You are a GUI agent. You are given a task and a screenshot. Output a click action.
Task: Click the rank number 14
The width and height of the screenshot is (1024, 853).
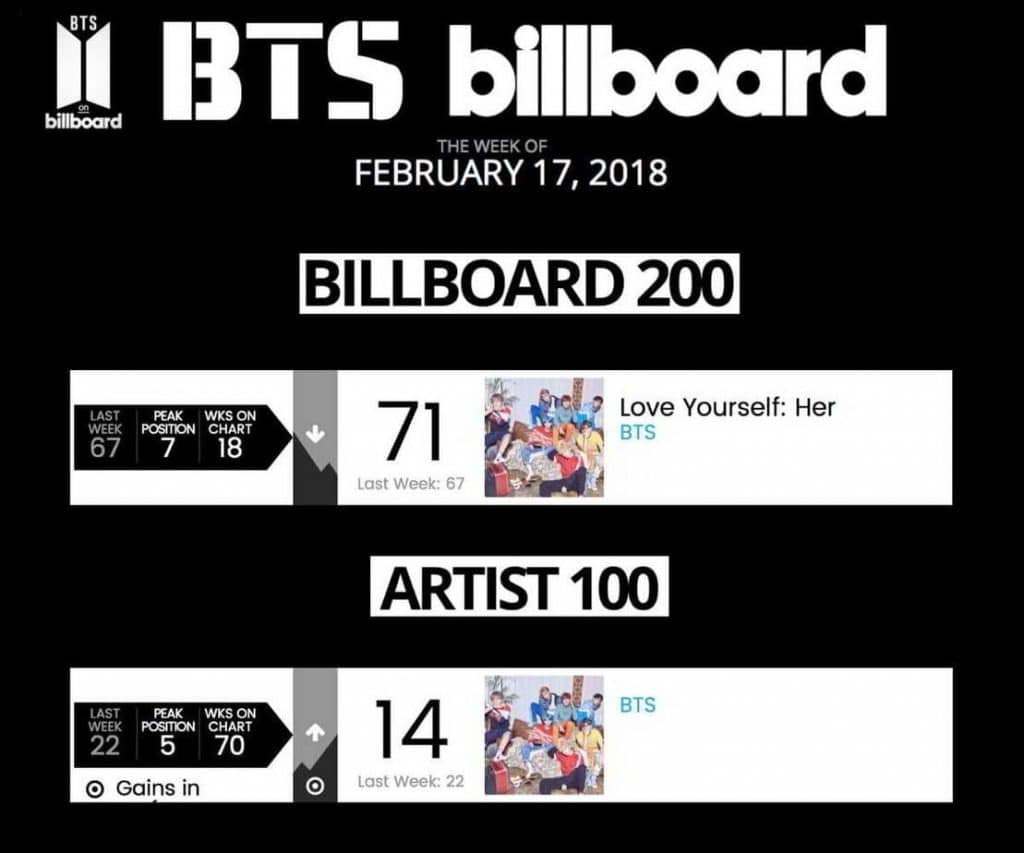pos(410,731)
